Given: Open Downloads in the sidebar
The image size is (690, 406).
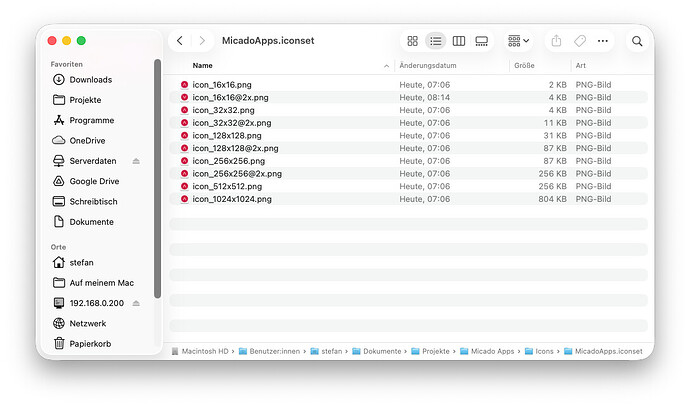Looking at the screenshot, I should coord(90,80).
